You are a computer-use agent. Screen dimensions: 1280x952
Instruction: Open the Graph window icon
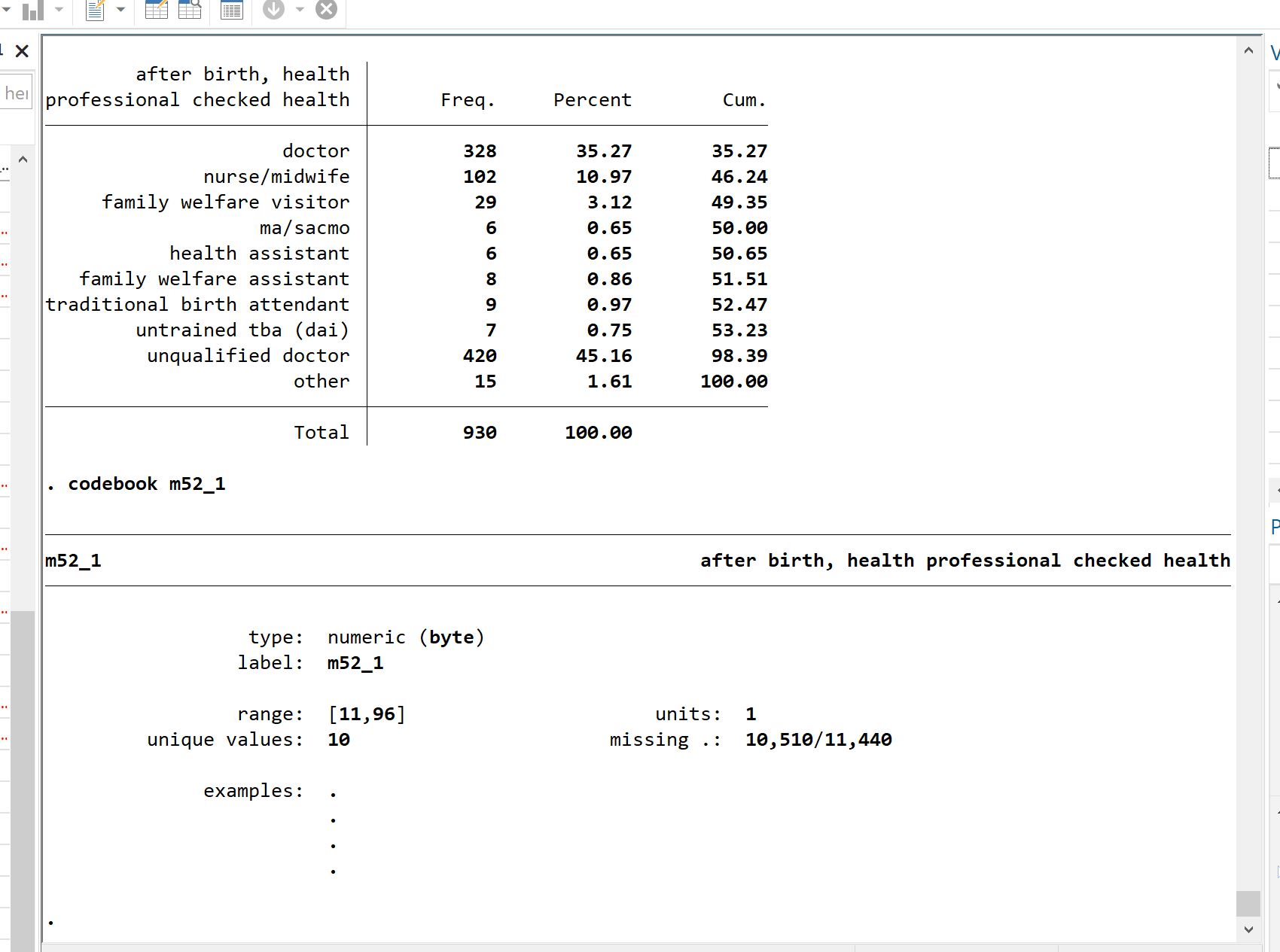(x=32, y=10)
